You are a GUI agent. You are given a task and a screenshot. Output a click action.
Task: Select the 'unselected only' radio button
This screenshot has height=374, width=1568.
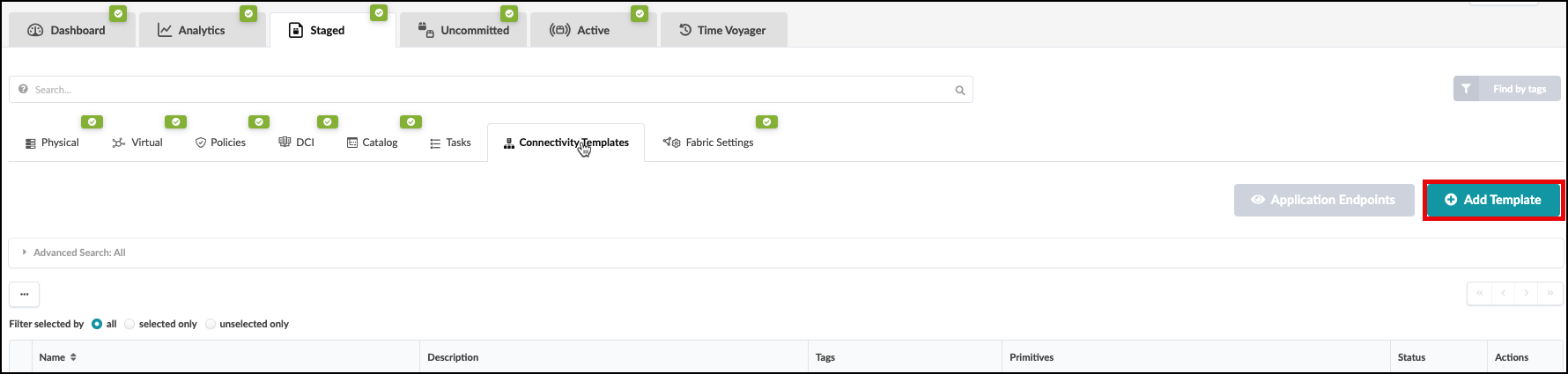pyautogui.click(x=211, y=324)
